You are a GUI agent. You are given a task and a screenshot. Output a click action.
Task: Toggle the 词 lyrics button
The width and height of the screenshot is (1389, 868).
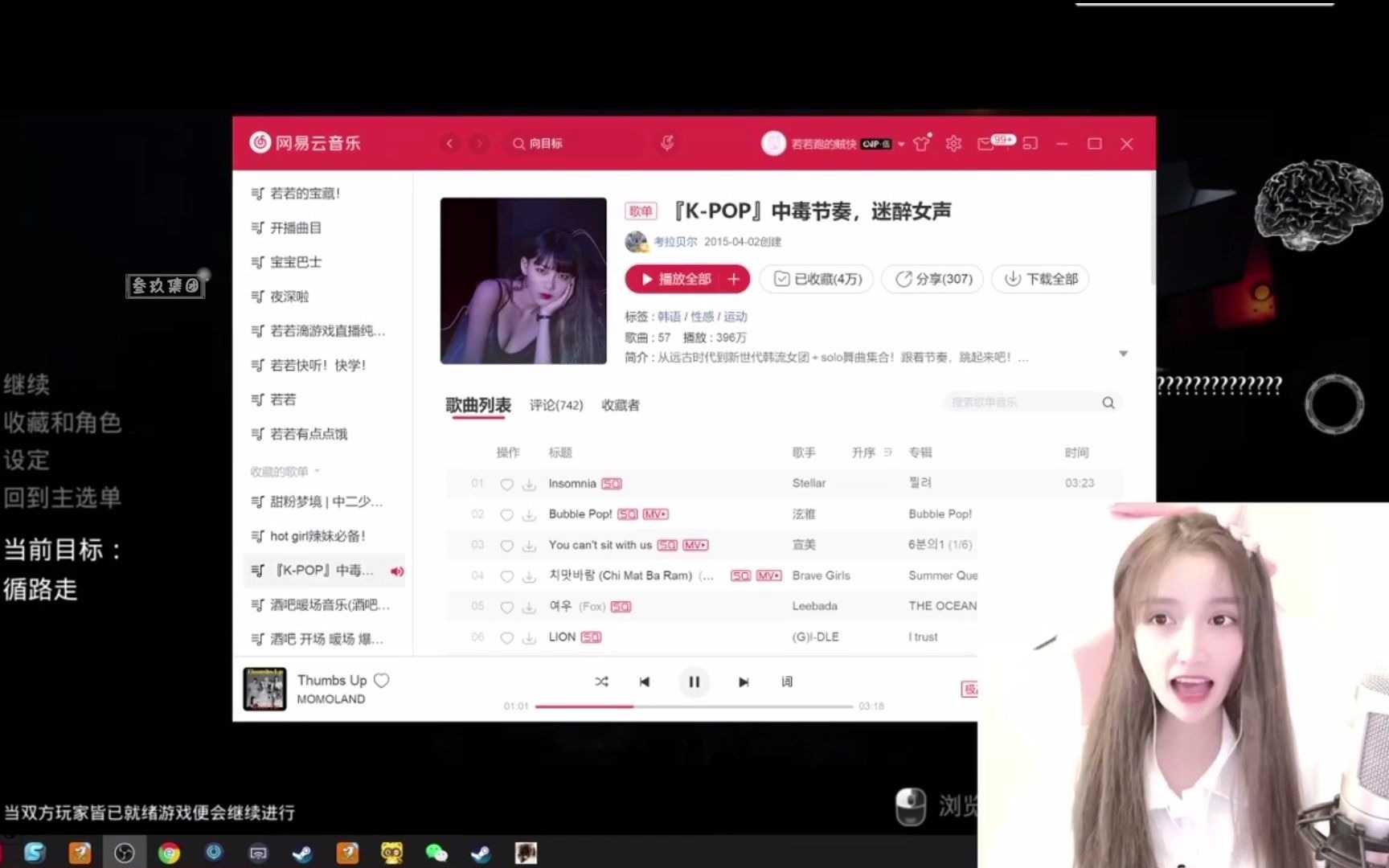[787, 682]
